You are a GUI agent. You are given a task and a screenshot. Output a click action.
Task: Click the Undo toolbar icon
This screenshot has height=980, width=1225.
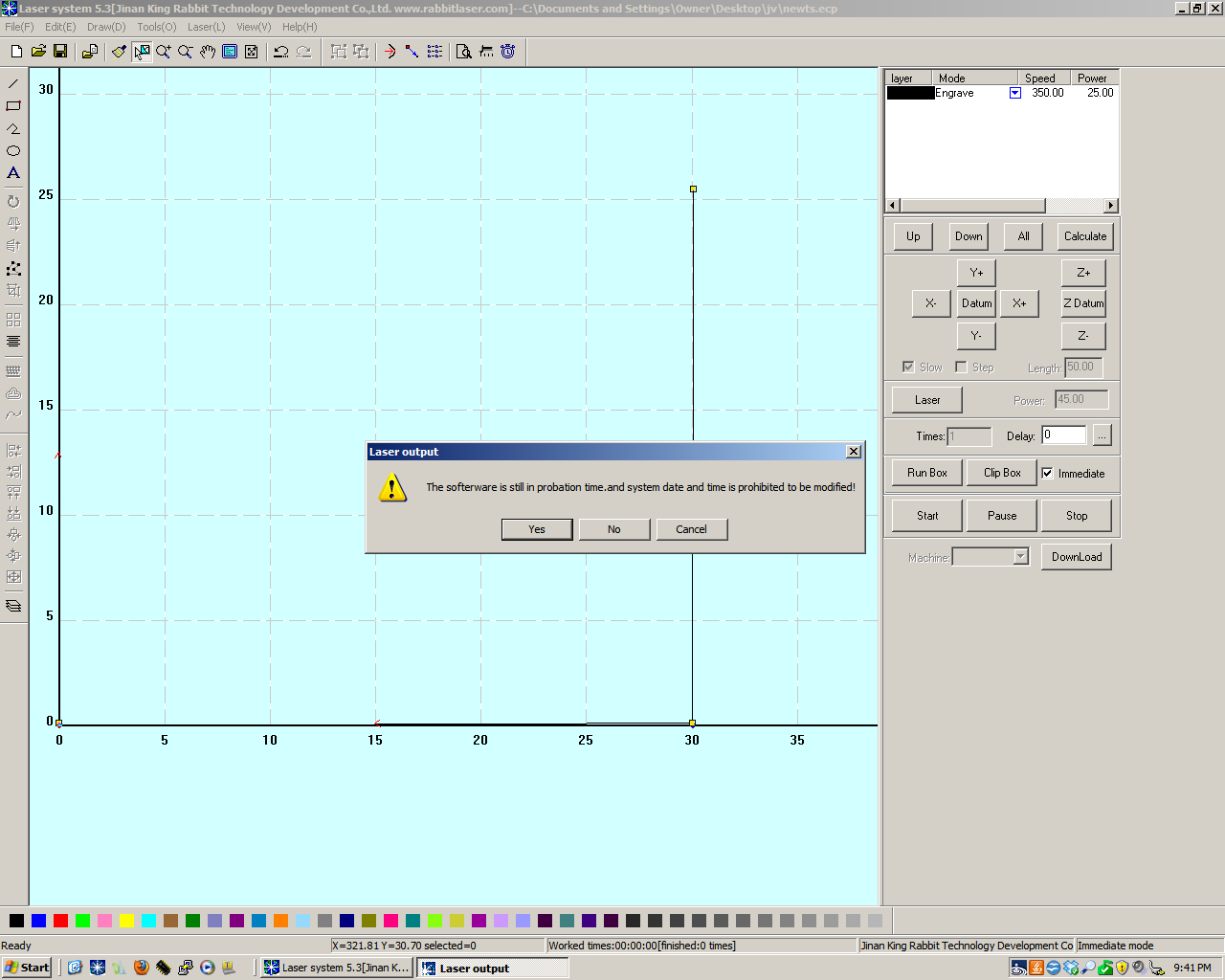click(281, 52)
